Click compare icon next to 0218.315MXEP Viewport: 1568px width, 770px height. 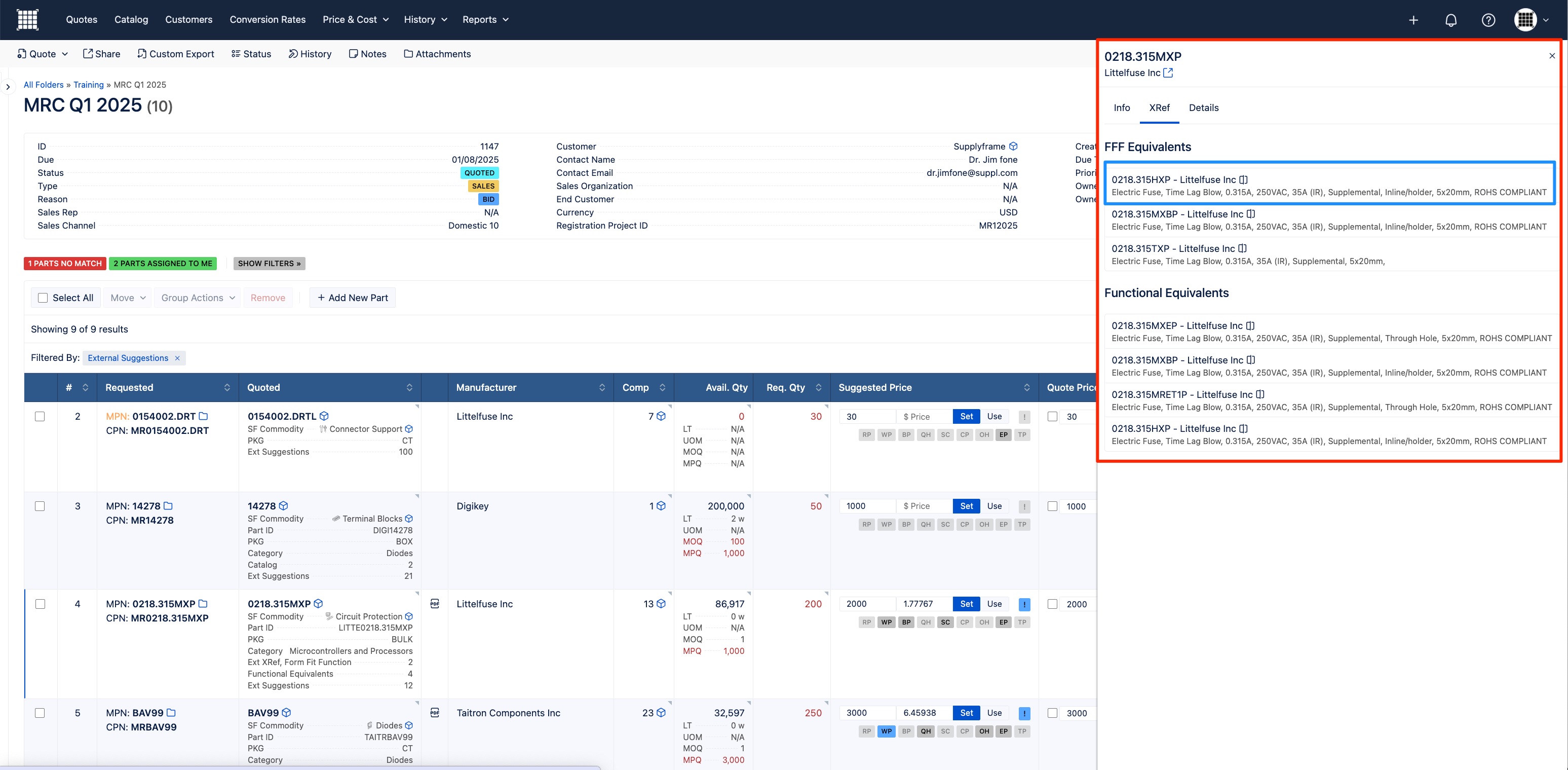point(1250,325)
